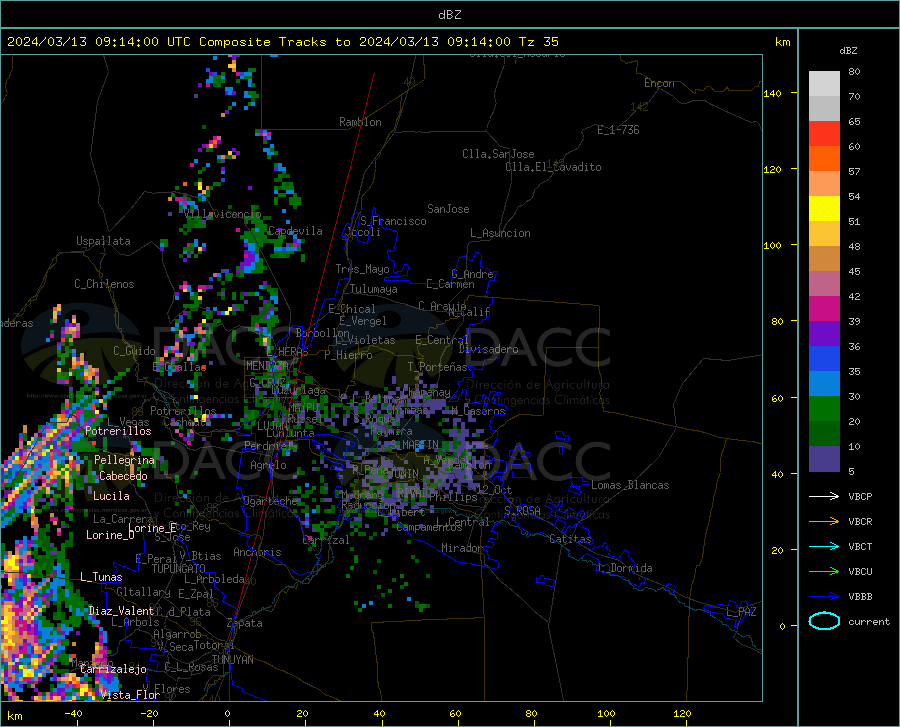The image size is (900, 727).
Task: Click the dBZ legend heading
Action: coord(848,51)
